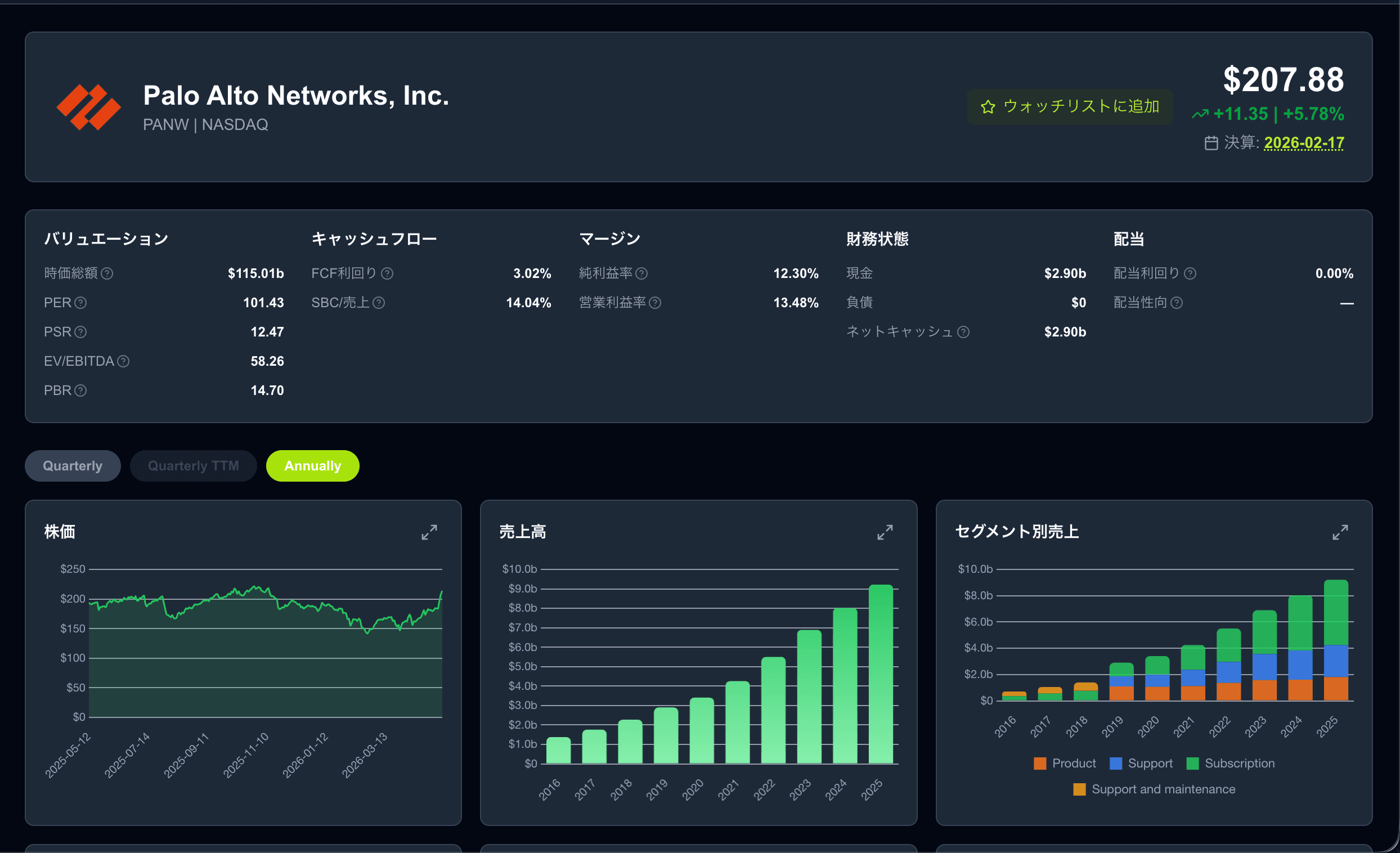1400x853 pixels.
Task: Expand the 株価 chart to fullscreen
Action: 429,532
